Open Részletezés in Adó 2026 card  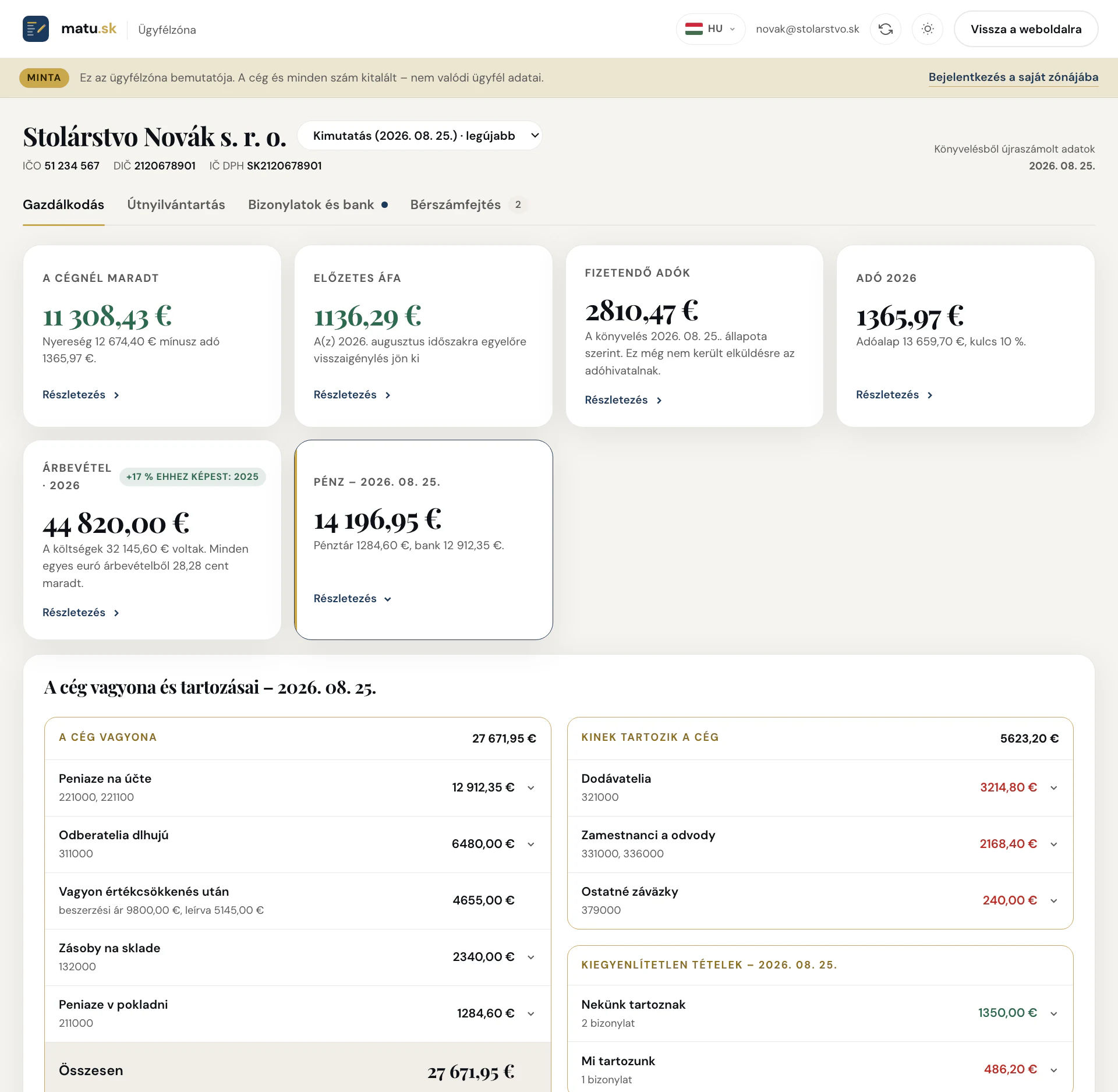pyautogui.click(x=895, y=395)
